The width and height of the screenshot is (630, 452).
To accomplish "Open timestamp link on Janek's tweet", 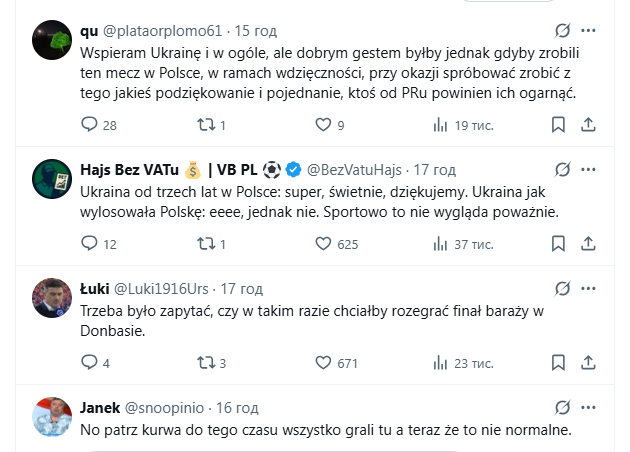I will coord(237,407).
